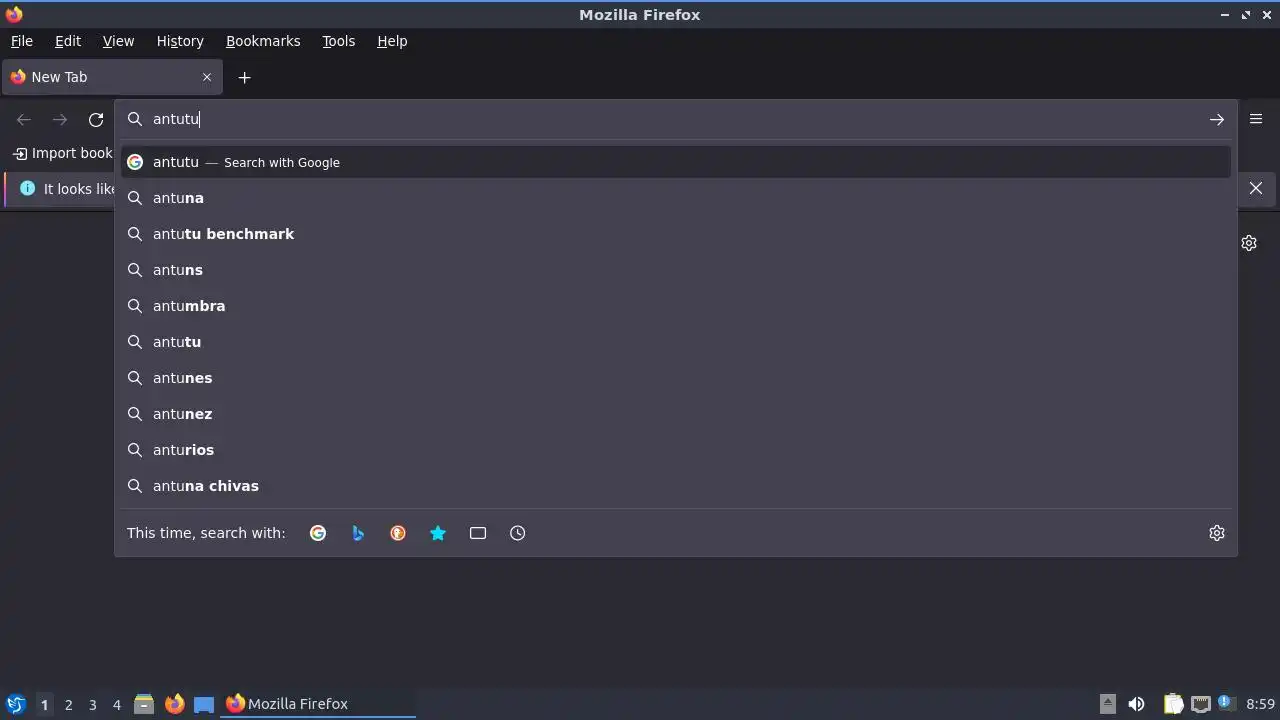Open clipboard manager tray icon

tap(1174, 704)
